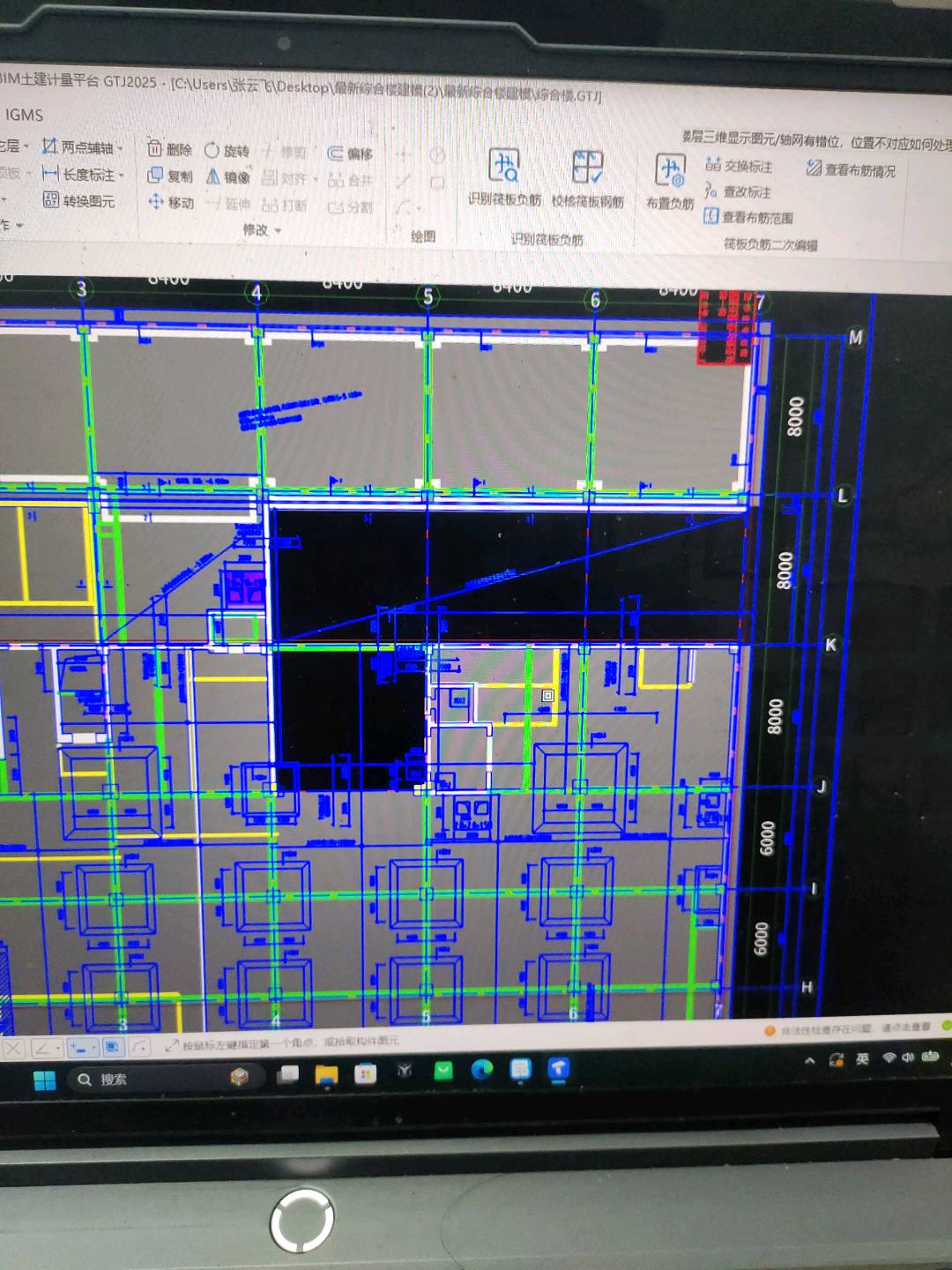Open the 两点辅轴 dropdown
The height and width of the screenshot is (1270, 952).
[120, 148]
